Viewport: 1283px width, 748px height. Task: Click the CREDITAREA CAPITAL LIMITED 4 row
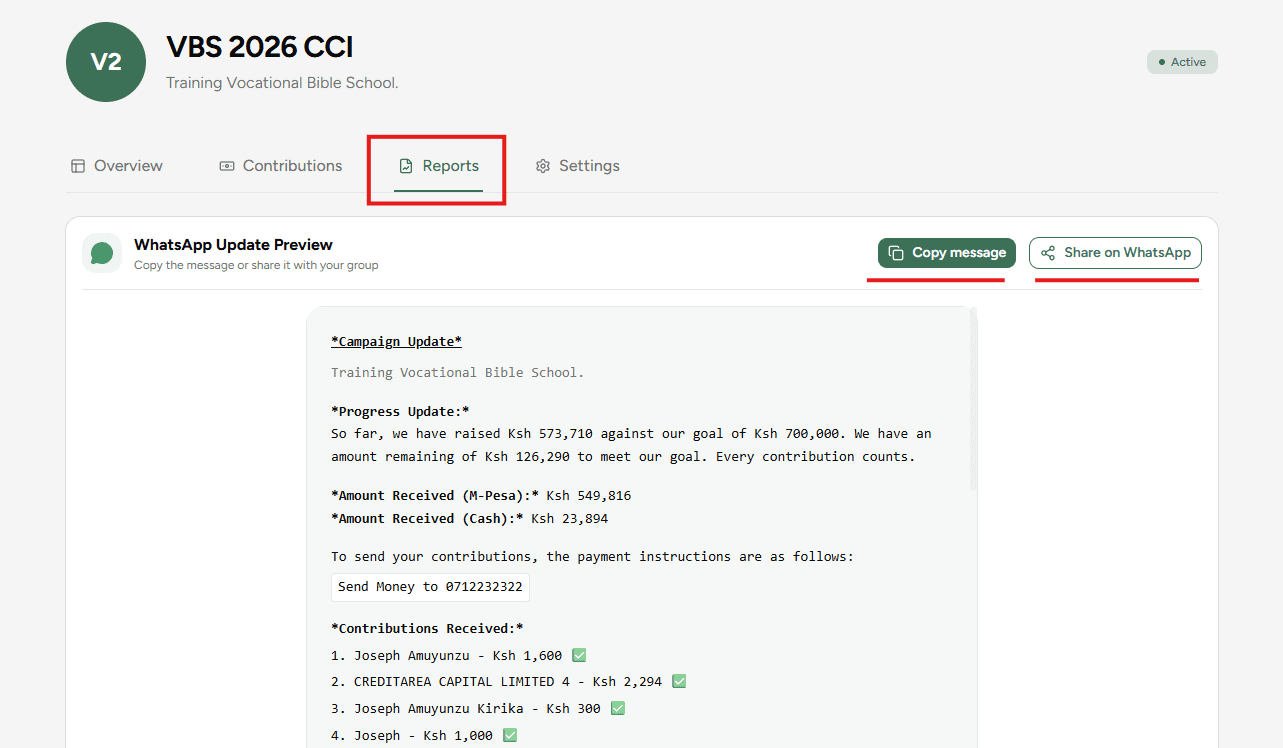(509, 682)
